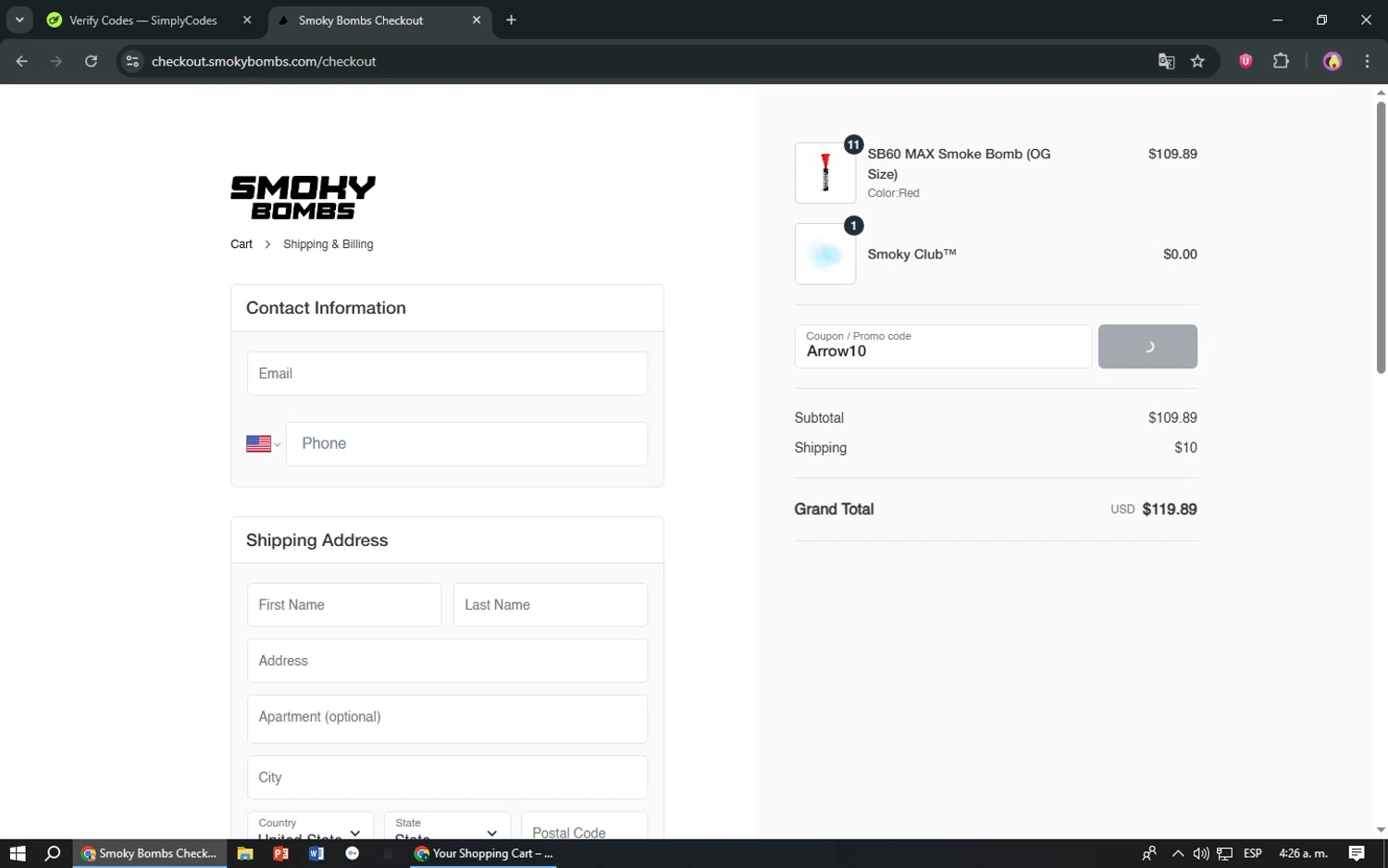
Task: Click the loading coupon apply button
Action: click(x=1147, y=346)
